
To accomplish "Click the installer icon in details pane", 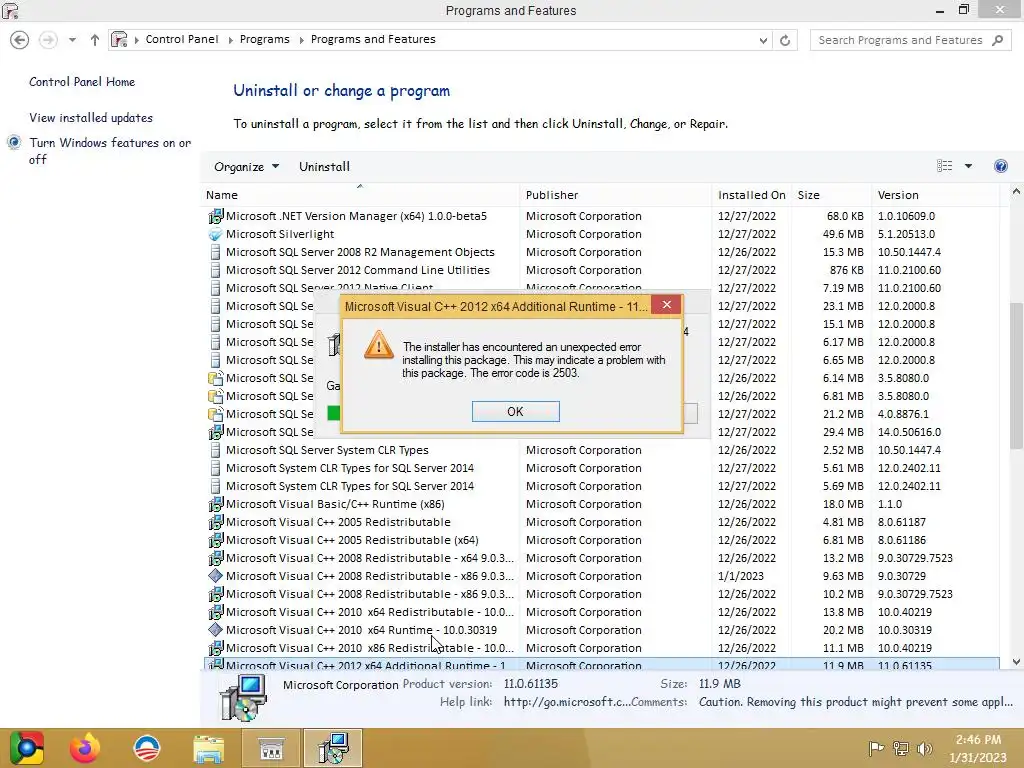I will pyautogui.click(x=244, y=697).
